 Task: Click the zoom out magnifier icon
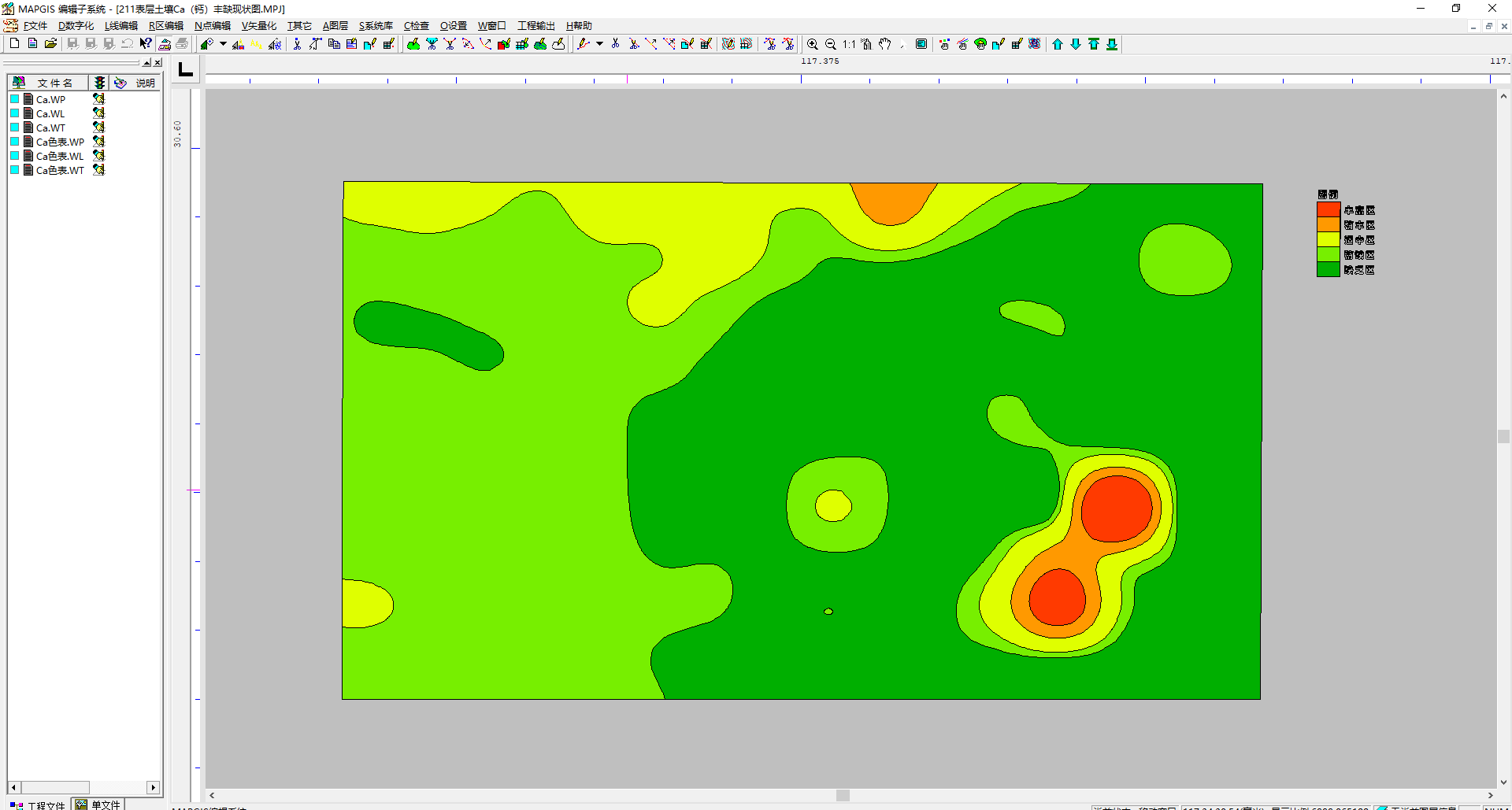click(830, 45)
